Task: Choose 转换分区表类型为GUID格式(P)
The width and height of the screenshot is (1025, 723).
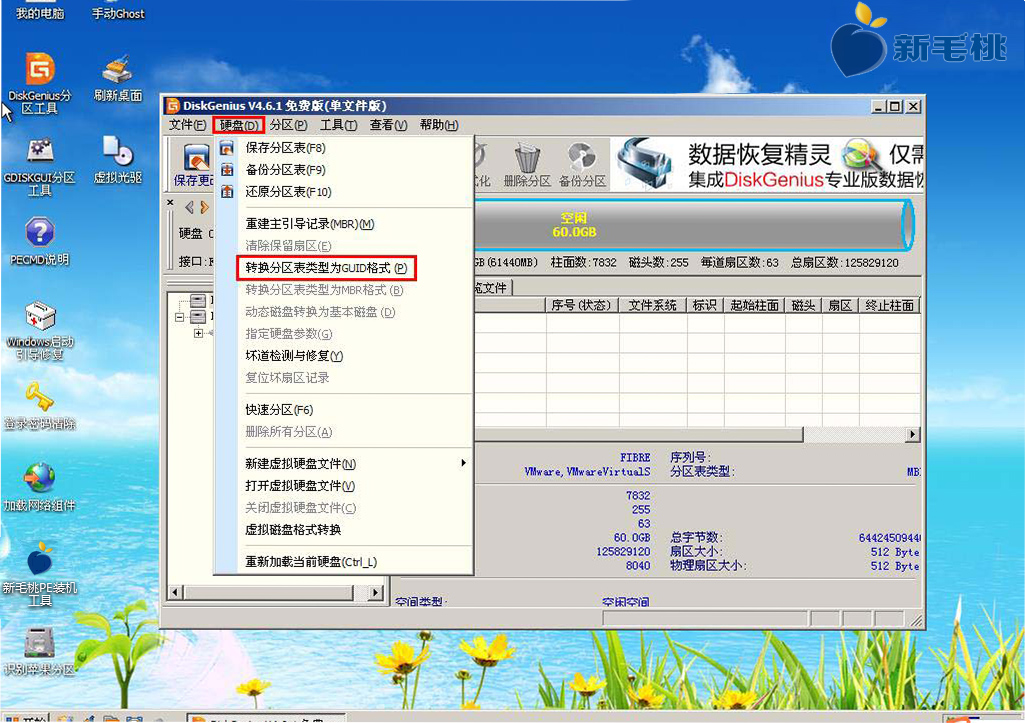Action: point(326,268)
